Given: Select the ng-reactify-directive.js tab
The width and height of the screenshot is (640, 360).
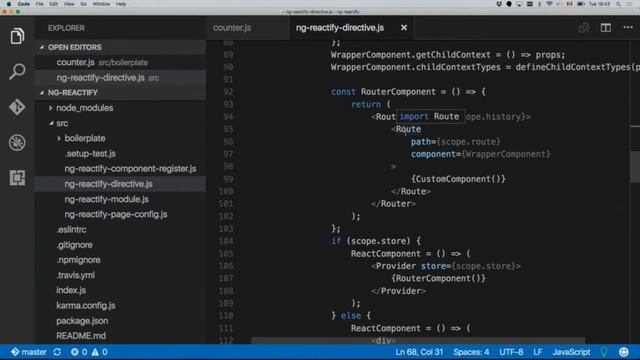Looking at the screenshot, I should (x=340, y=28).
